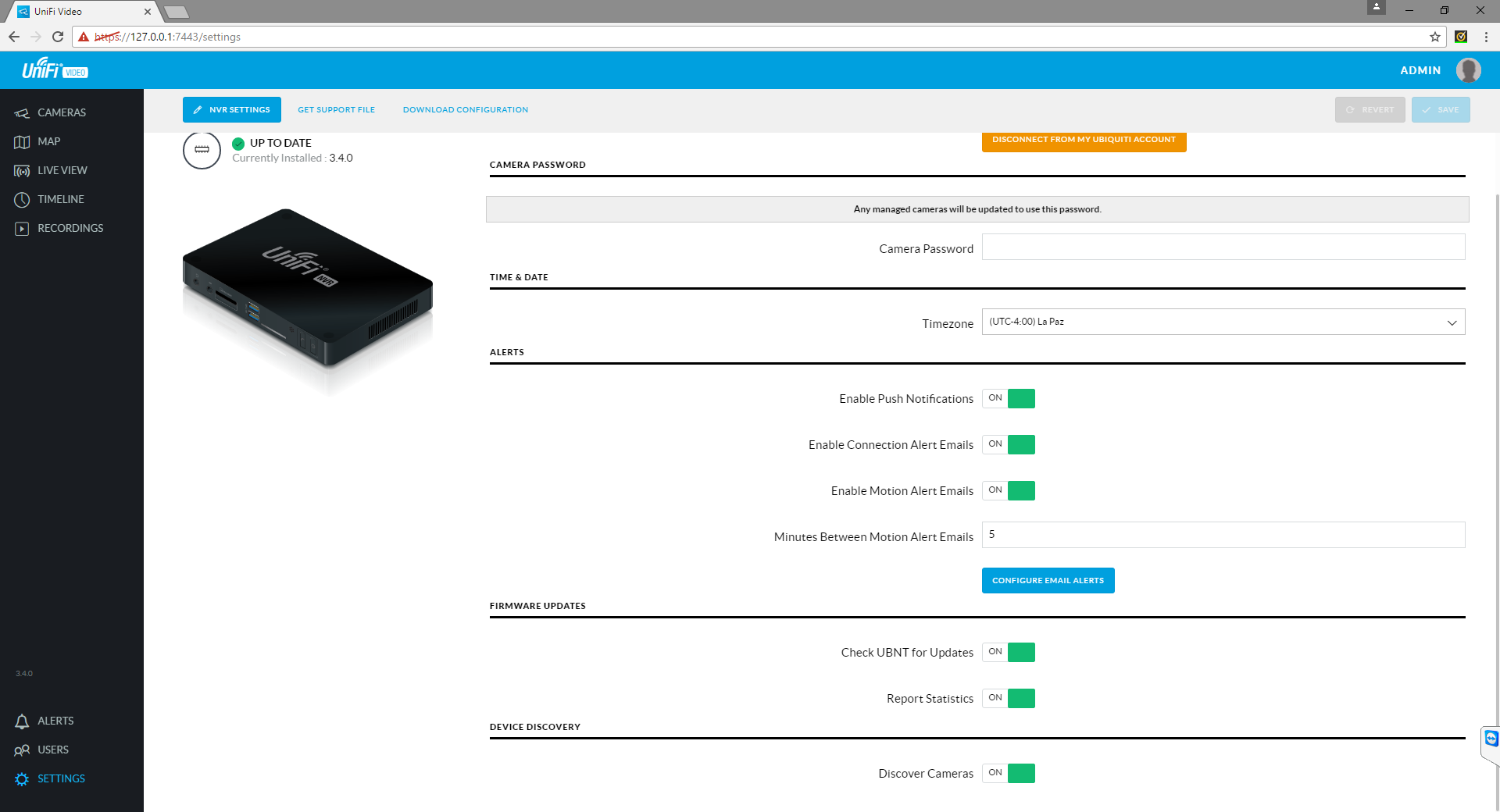Click the Save button
Viewport: 1500px width, 812px height.
click(x=1441, y=110)
